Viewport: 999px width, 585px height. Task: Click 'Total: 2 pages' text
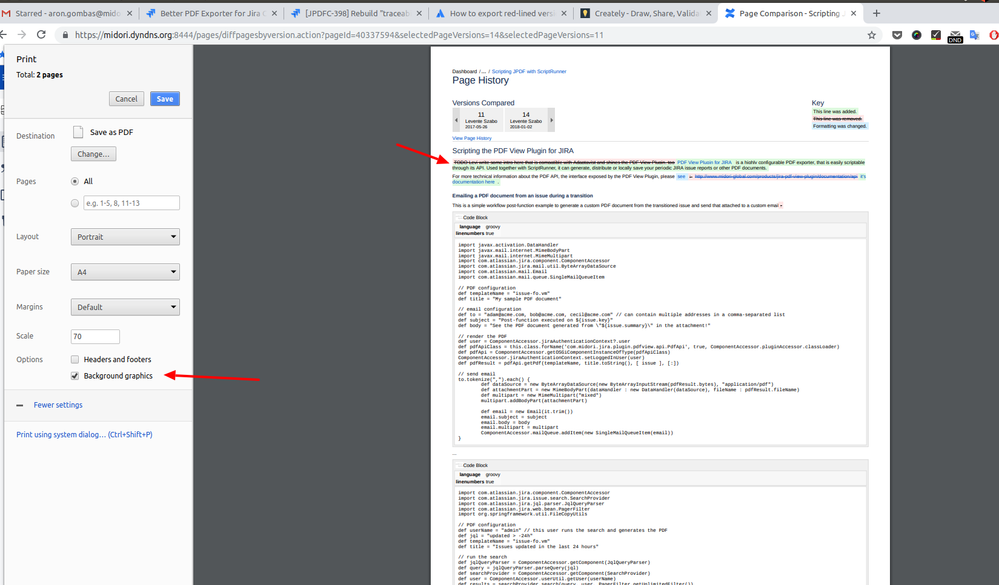[x=40, y=75]
